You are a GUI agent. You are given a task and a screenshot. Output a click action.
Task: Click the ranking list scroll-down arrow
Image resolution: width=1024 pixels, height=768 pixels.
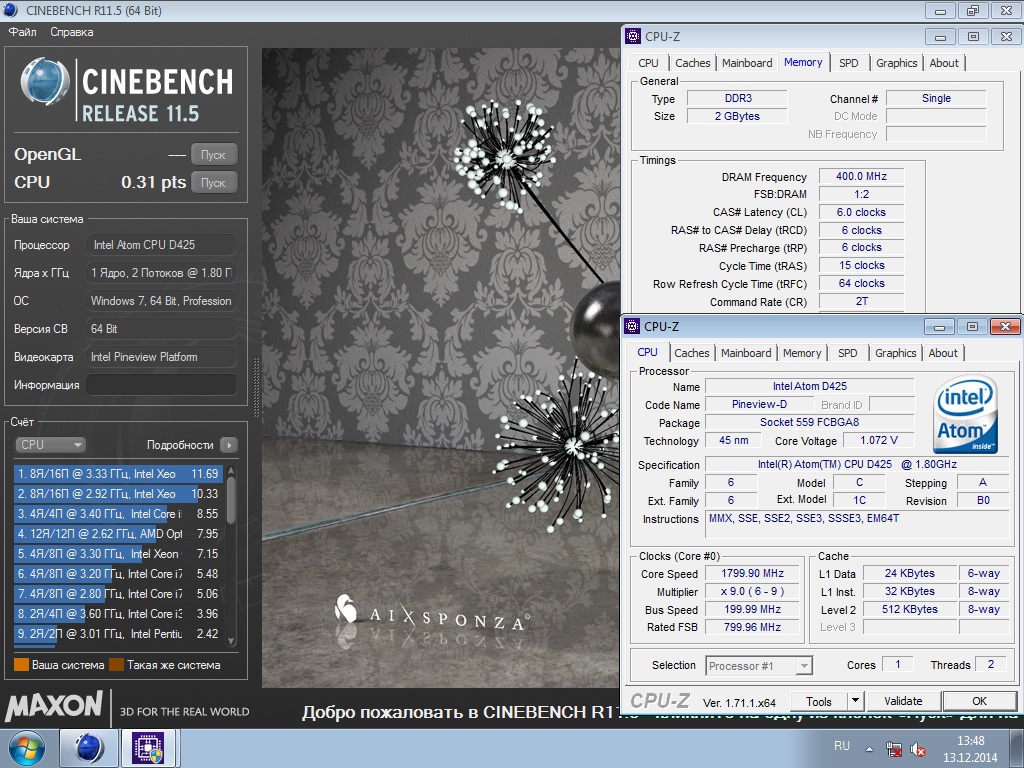[231, 641]
